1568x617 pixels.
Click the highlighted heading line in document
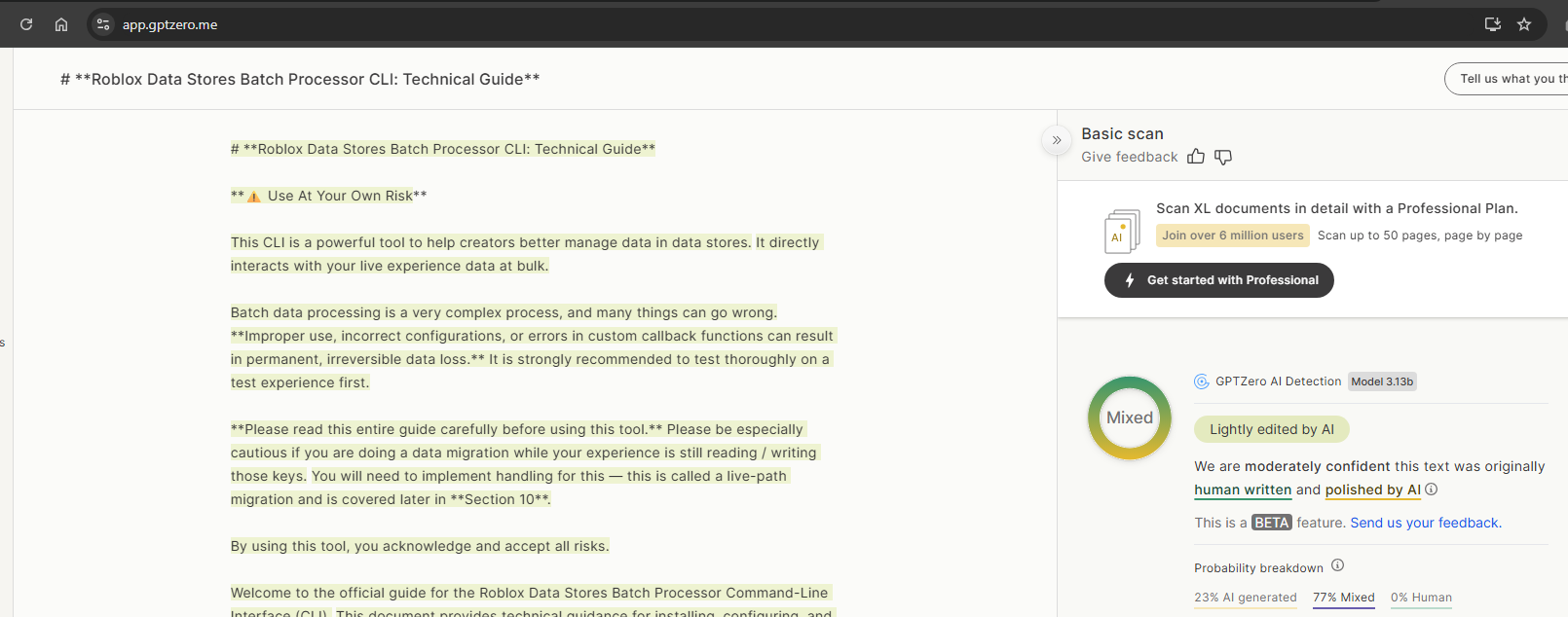click(443, 149)
